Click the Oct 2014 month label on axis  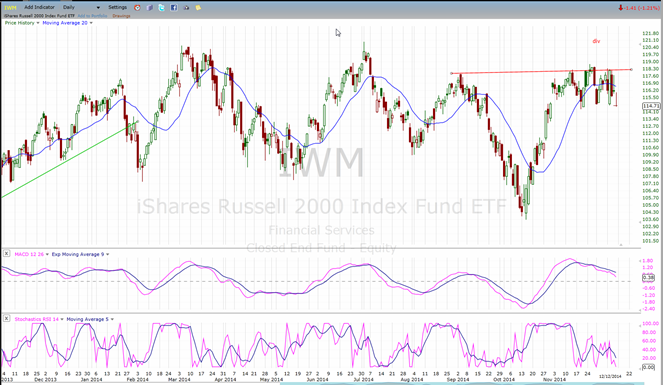[x=504, y=380]
